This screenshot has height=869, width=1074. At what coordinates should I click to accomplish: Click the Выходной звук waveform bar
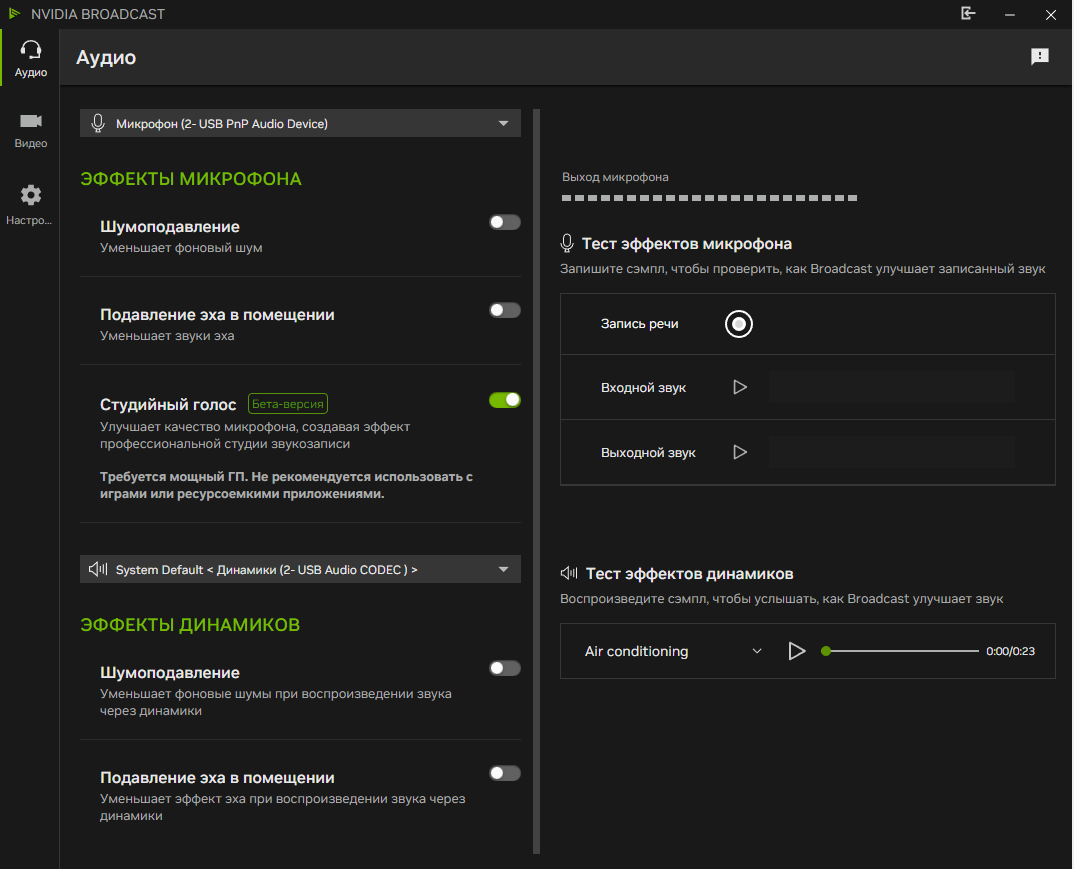point(892,452)
